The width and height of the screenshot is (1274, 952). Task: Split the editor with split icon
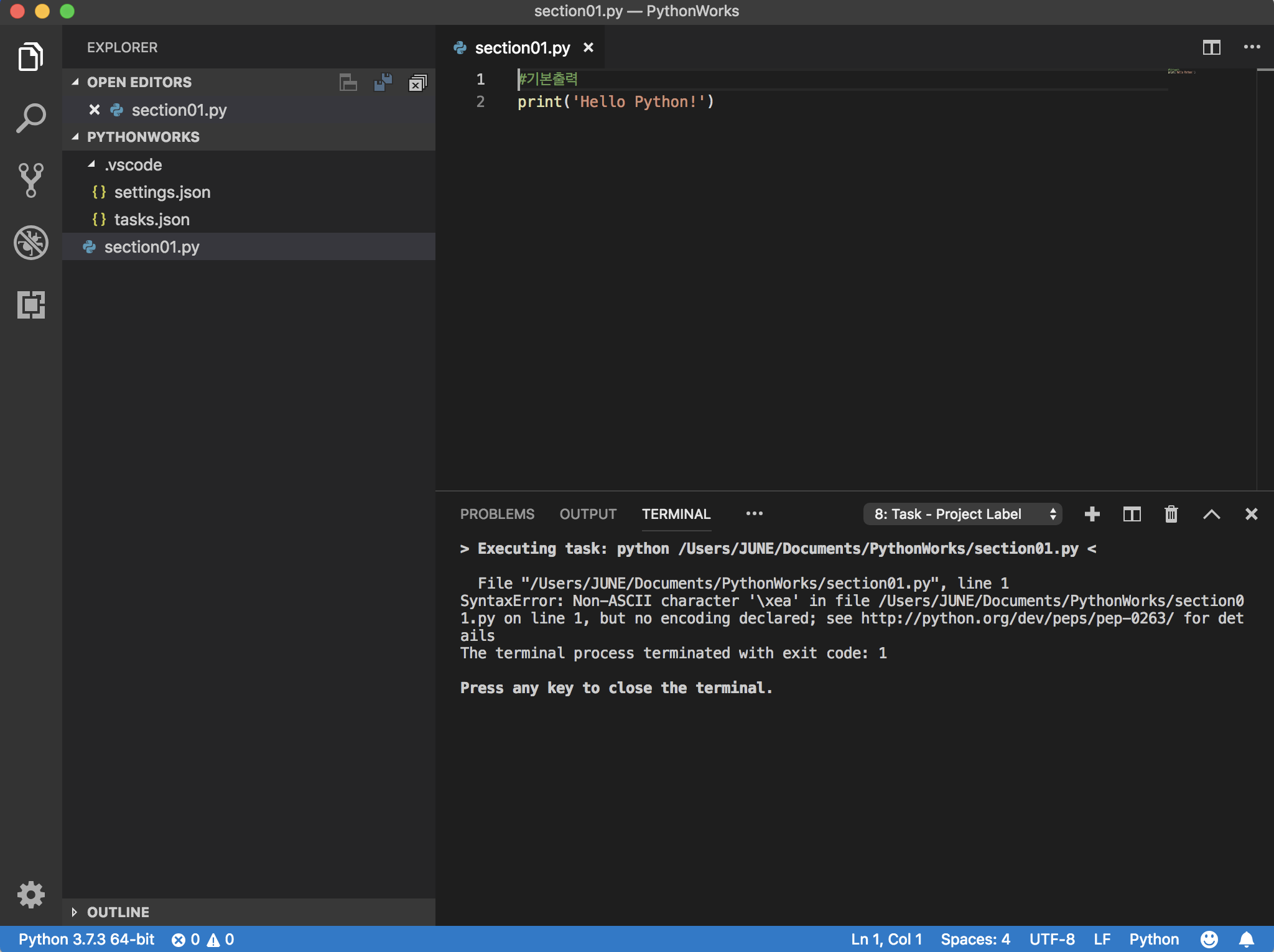click(1211, 47)
